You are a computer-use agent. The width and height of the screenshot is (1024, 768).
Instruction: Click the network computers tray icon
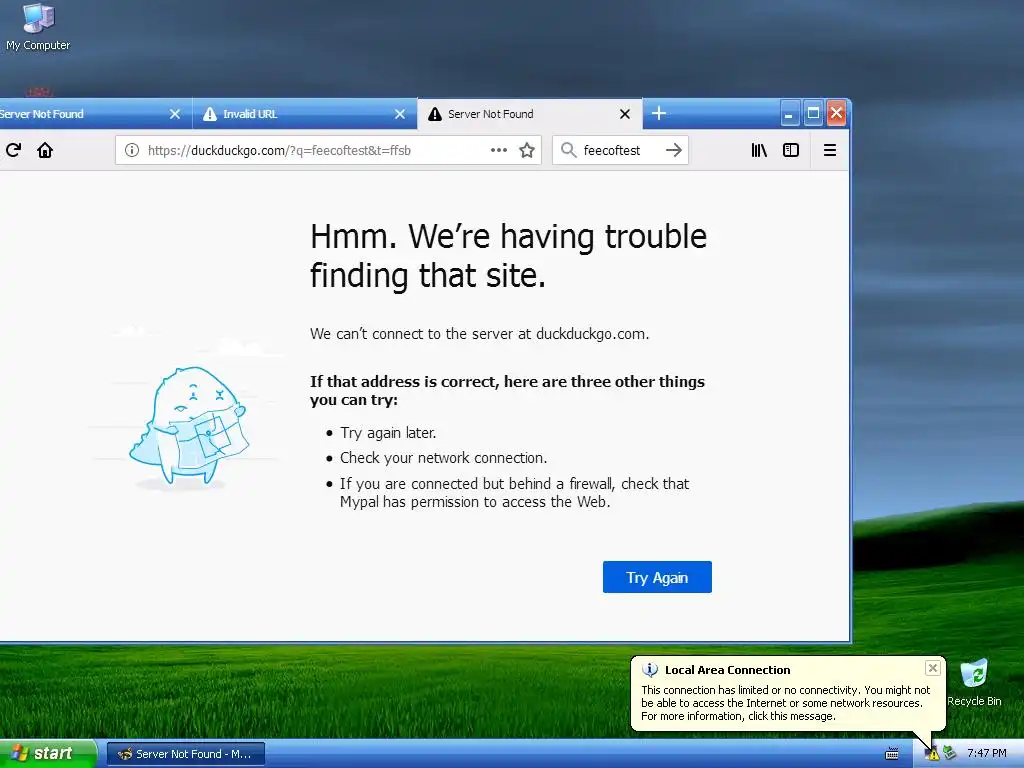point(950,754)
